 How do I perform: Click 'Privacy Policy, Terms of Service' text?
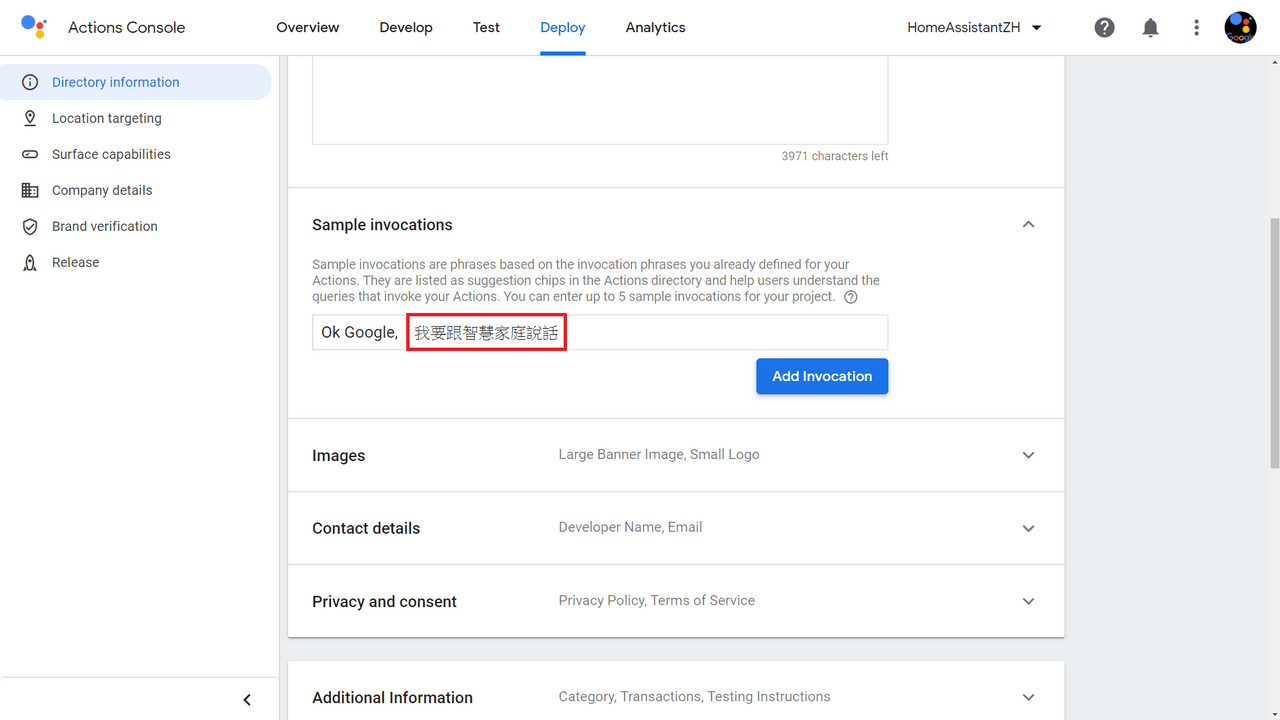tap(657, 600)
